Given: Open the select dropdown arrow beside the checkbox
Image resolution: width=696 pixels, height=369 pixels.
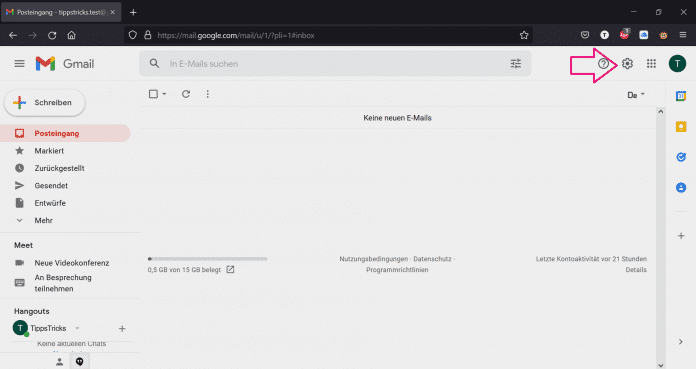Looking at the screenshot, I should point(164,94).
